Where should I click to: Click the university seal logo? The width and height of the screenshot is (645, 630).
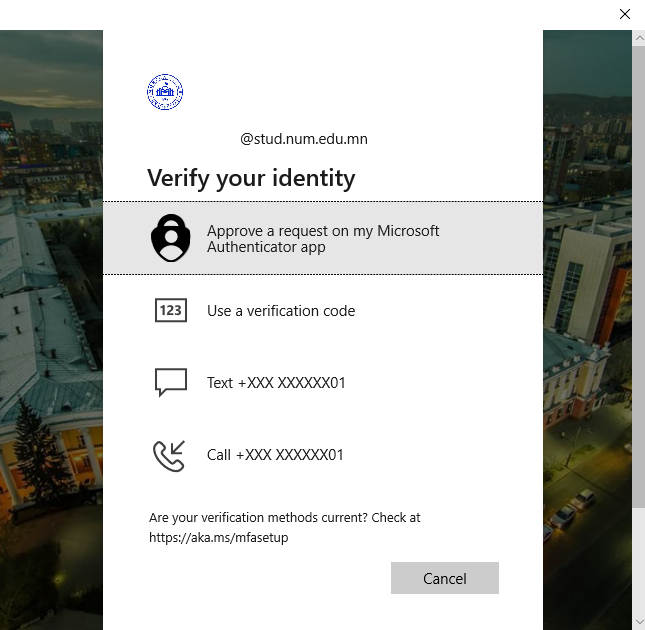(x=165, y=92)
